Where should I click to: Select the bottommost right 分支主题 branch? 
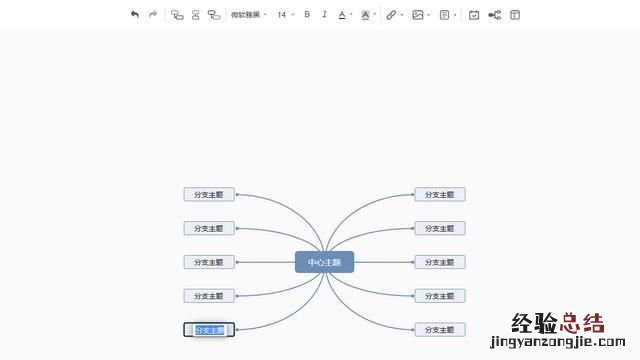pos(440,330)
